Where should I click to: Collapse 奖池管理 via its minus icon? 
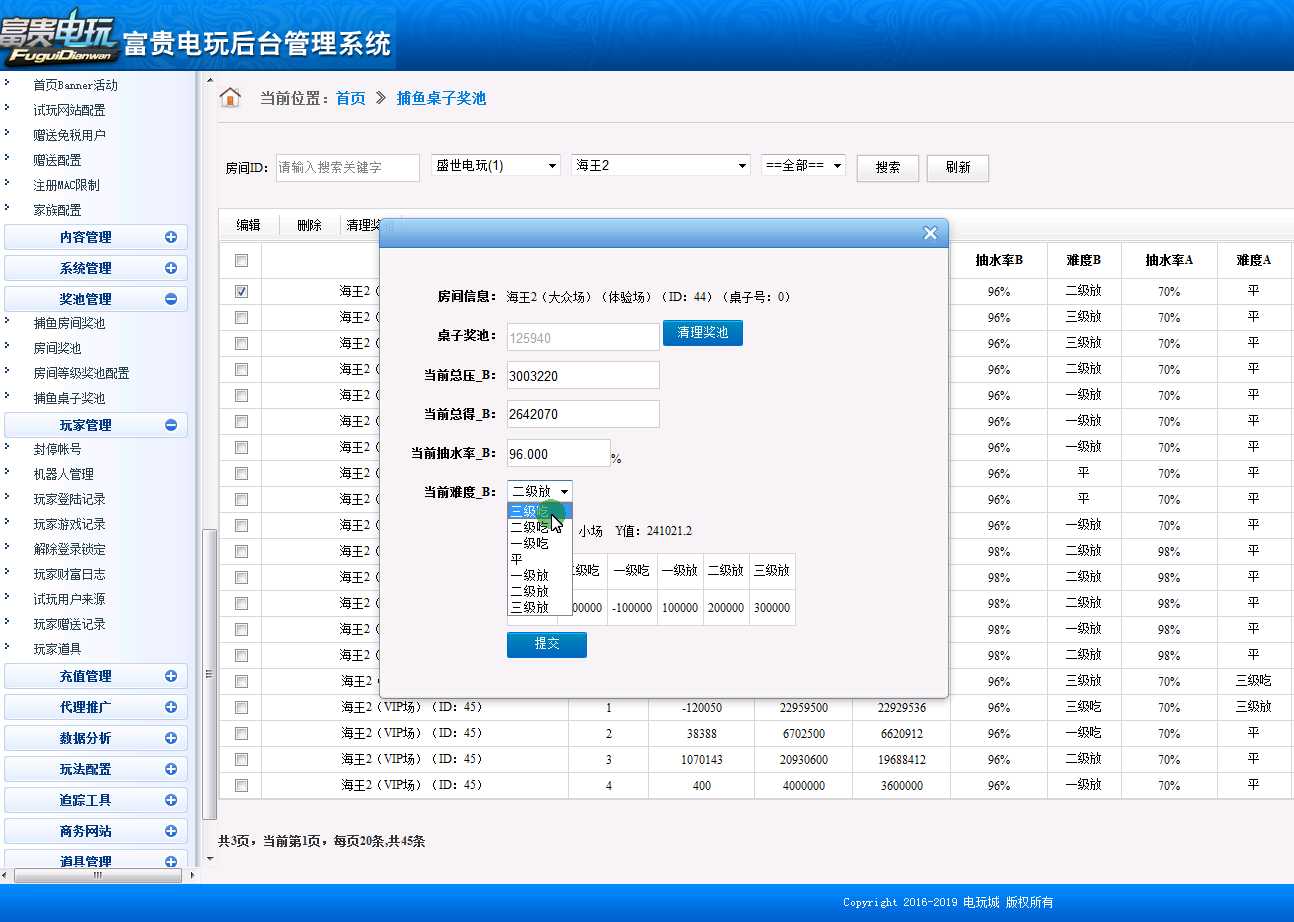point(171,299)
